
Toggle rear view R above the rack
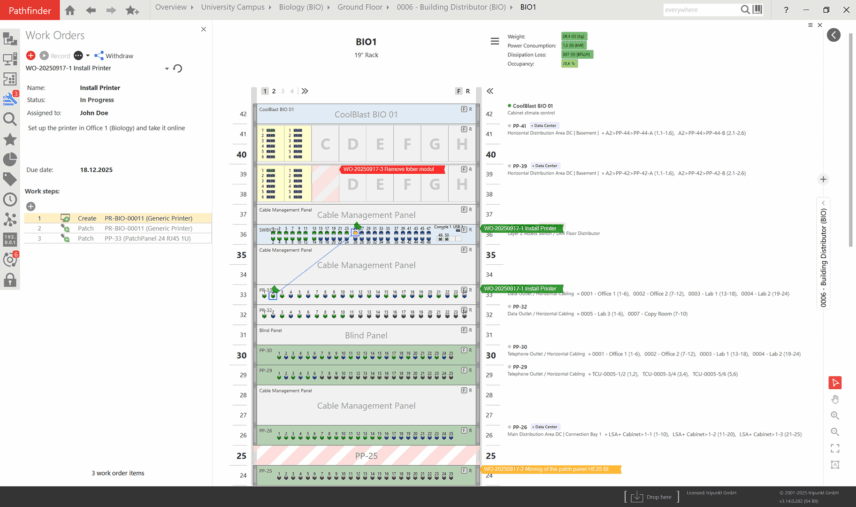[x=469, y=91]
